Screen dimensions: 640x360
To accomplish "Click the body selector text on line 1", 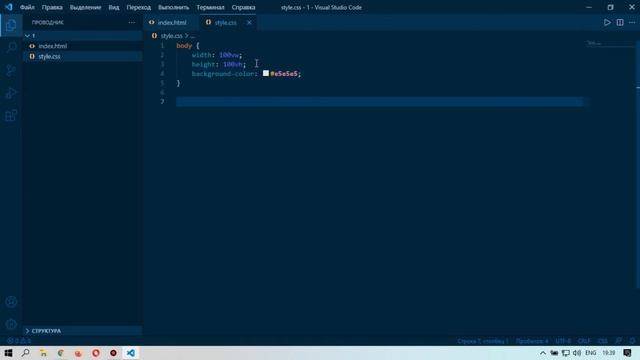I will [x=184, y=46].
